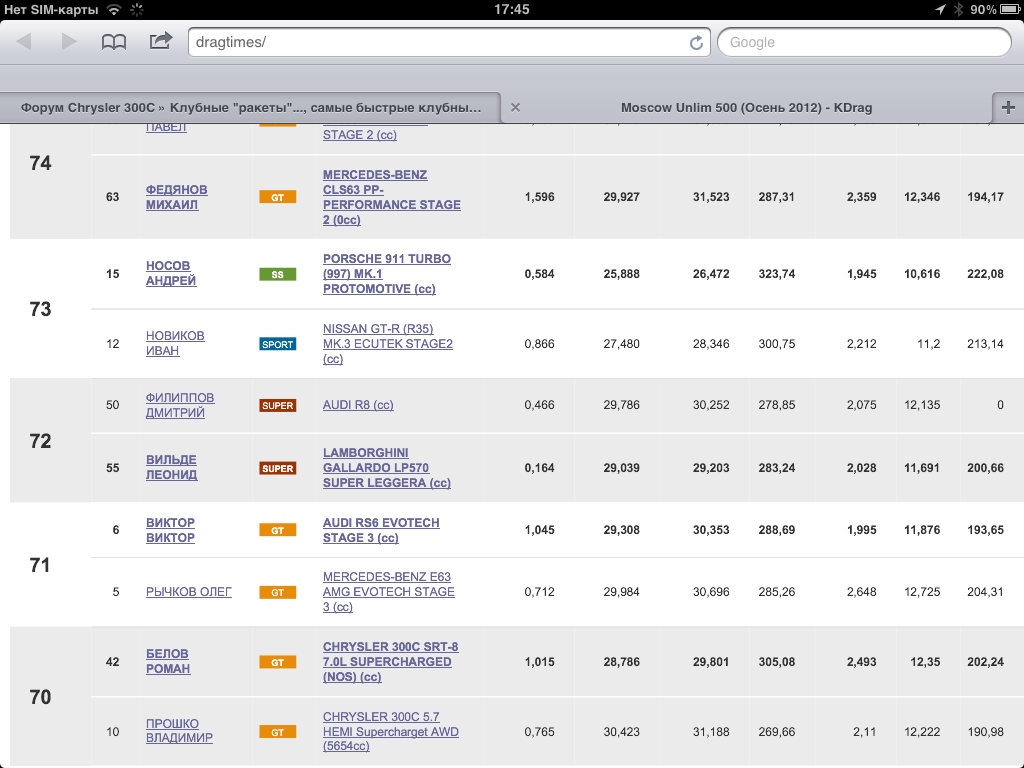Go forward with the Safari forward arrow

pos(69,42)
